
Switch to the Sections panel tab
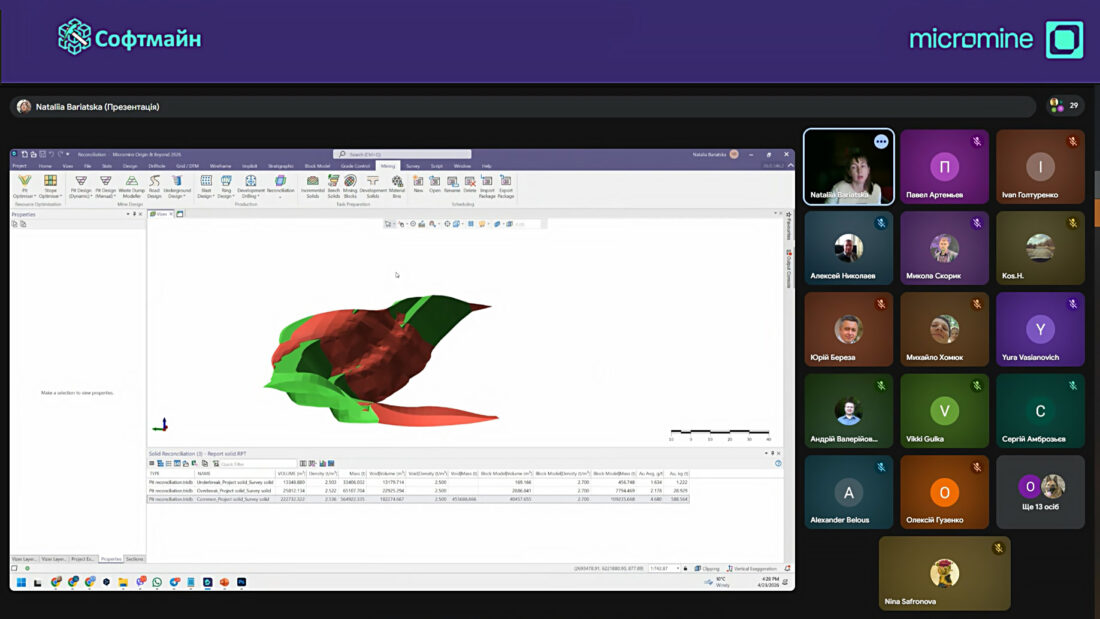135,559
